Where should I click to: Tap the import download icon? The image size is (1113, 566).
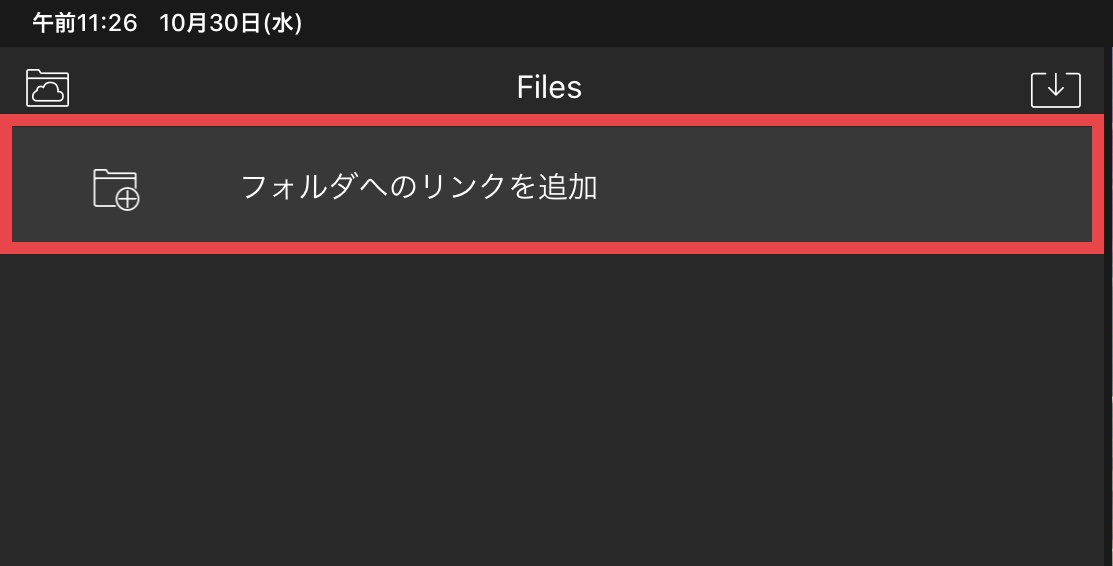1055,89
